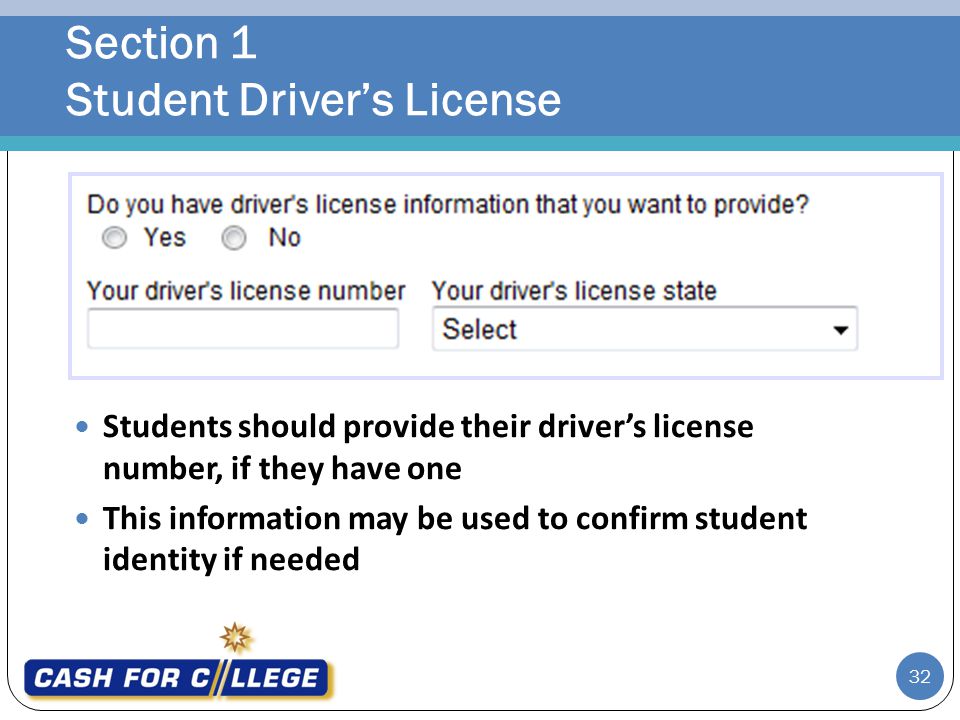The width and height of the screenshot is (960, 720).
Task: Click the dropdown arrow beside Select
Action: (841, 331)
